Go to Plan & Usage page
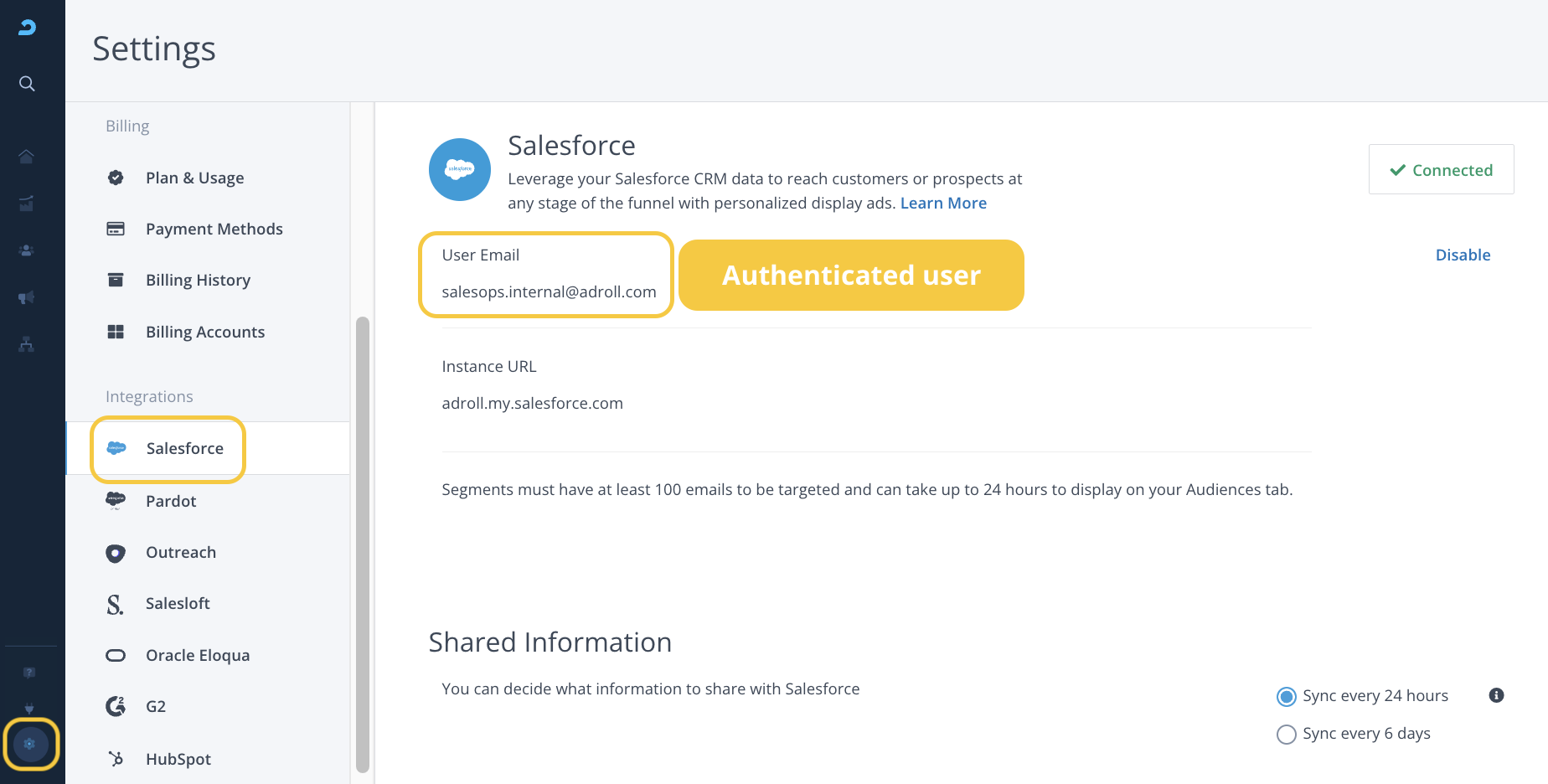The height and width of the screenshot is (784, 1548). click(194, 178)
